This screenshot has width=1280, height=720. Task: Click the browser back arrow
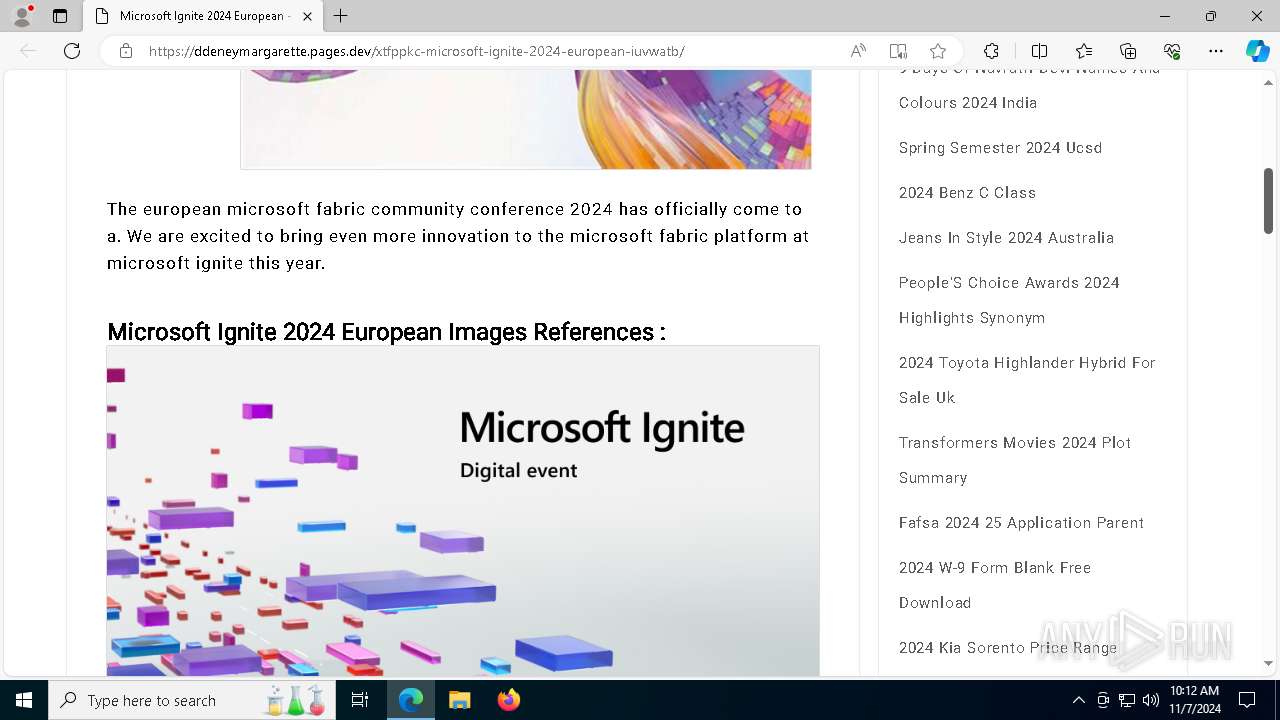pos(28,51)
